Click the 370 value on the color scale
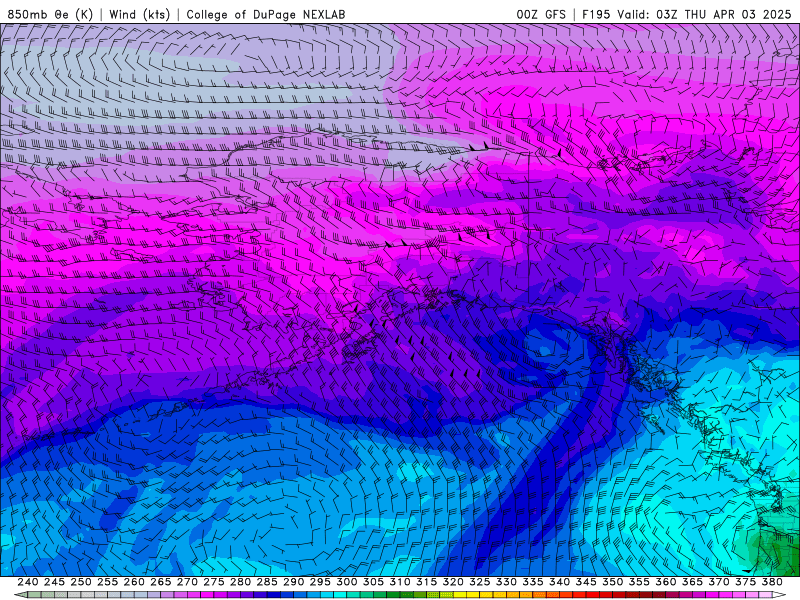 pos(719,582)
